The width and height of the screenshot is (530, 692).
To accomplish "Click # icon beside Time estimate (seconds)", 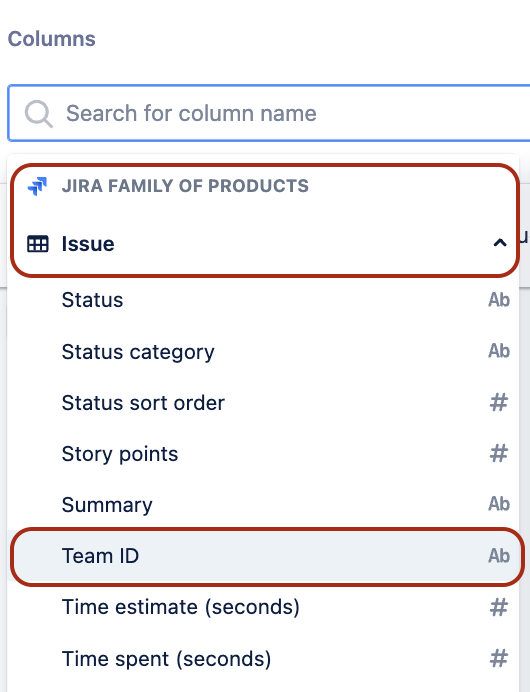I will point(499,608).
